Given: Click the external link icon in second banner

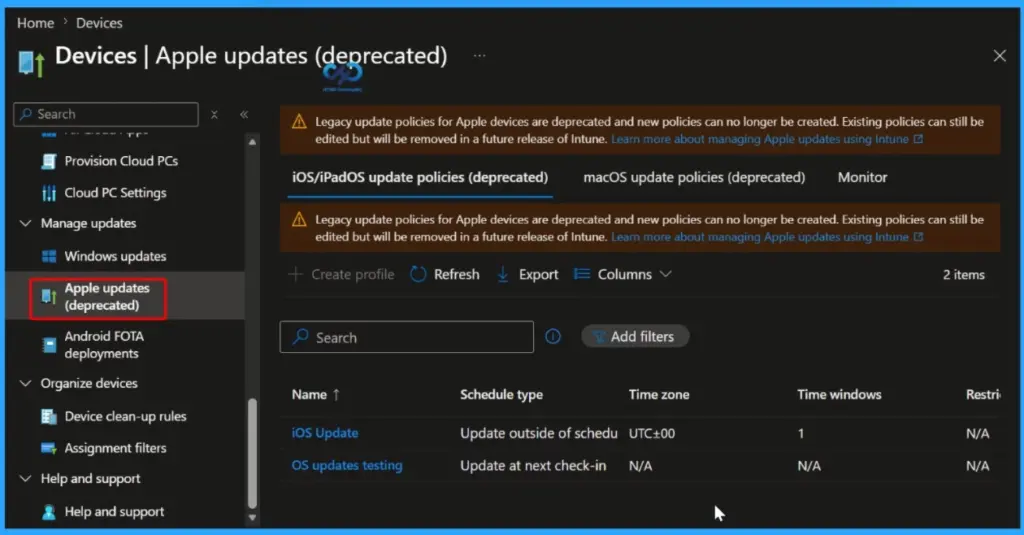Looking at the screenshot, I should pyautogui.click(x=918, y=237).
